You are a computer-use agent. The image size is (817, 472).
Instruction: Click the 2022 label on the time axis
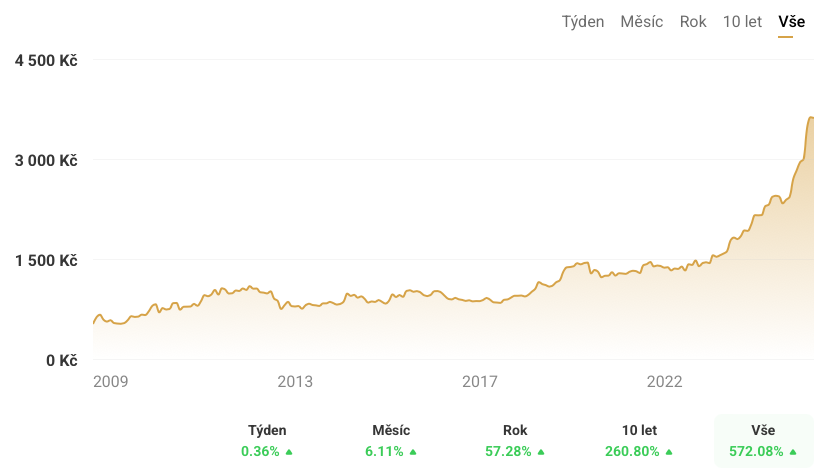(x=664, y=382)
